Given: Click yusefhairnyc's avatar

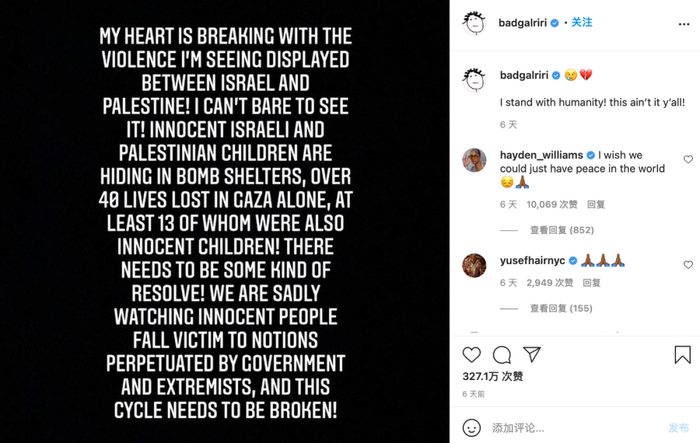Looking at the screenshot, I should [474, 265].
